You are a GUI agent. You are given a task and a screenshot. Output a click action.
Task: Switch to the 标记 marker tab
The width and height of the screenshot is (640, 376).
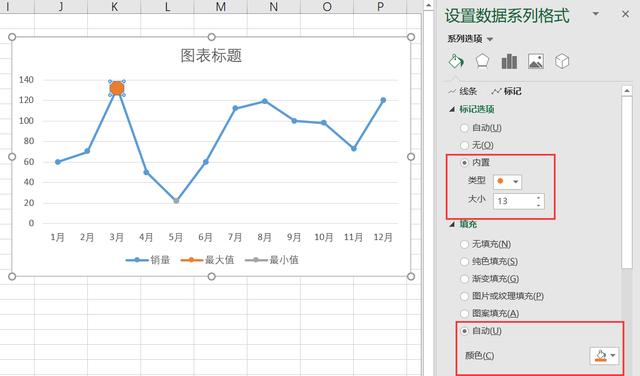click(507, 91)
